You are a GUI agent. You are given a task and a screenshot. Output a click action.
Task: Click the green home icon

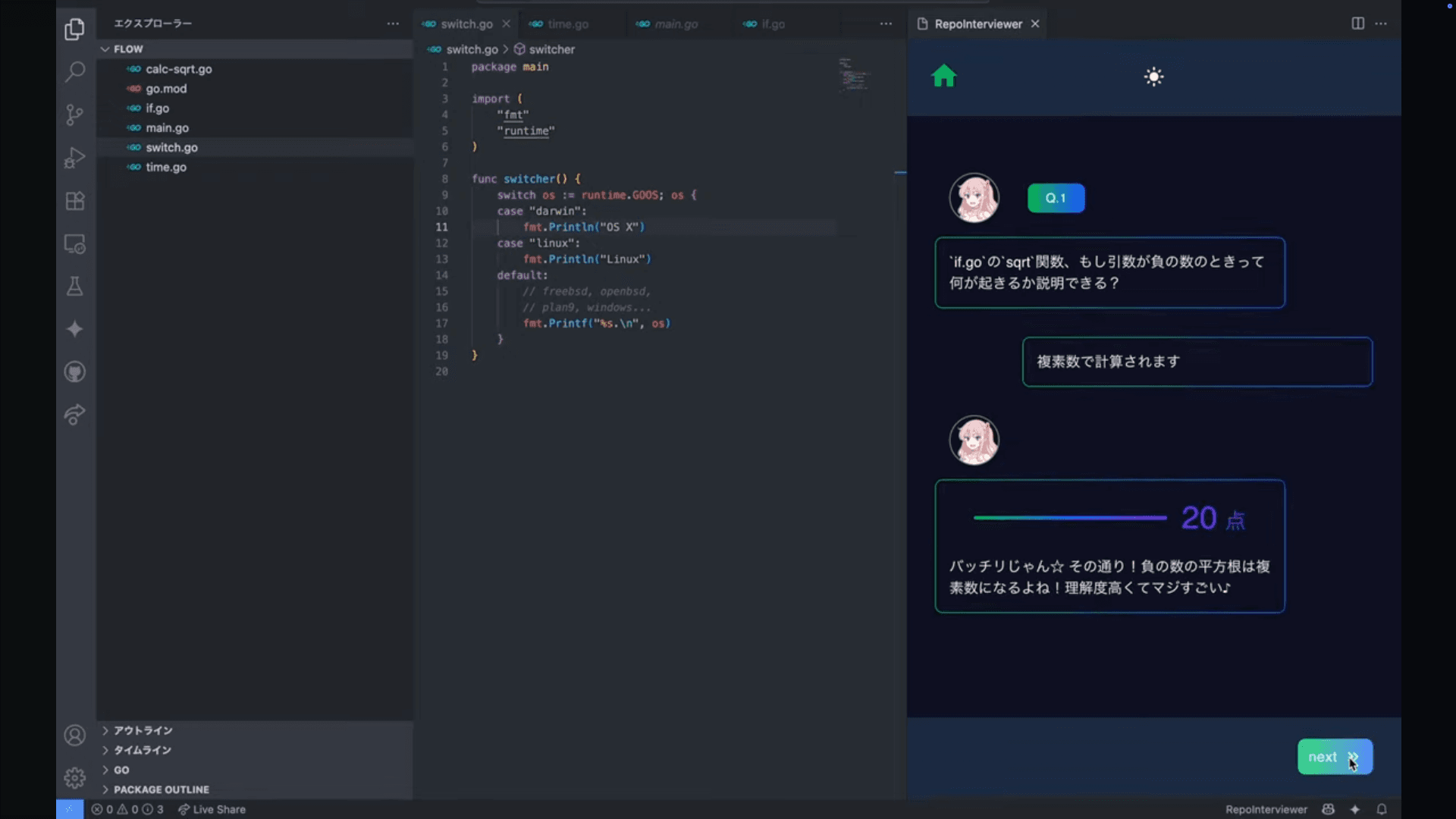[944, 76]
